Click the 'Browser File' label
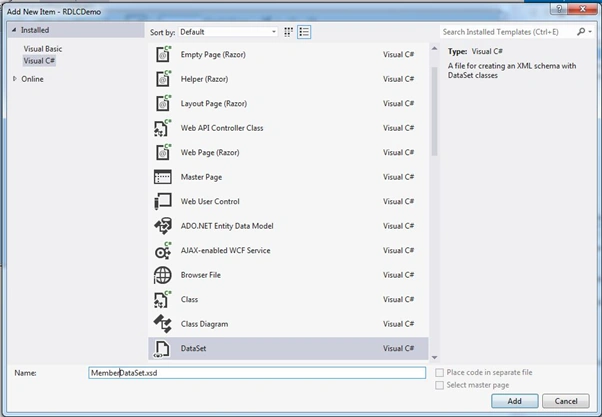Image resolution: width=602 pixels, height=417 pixels. click(x=200, y=275)
